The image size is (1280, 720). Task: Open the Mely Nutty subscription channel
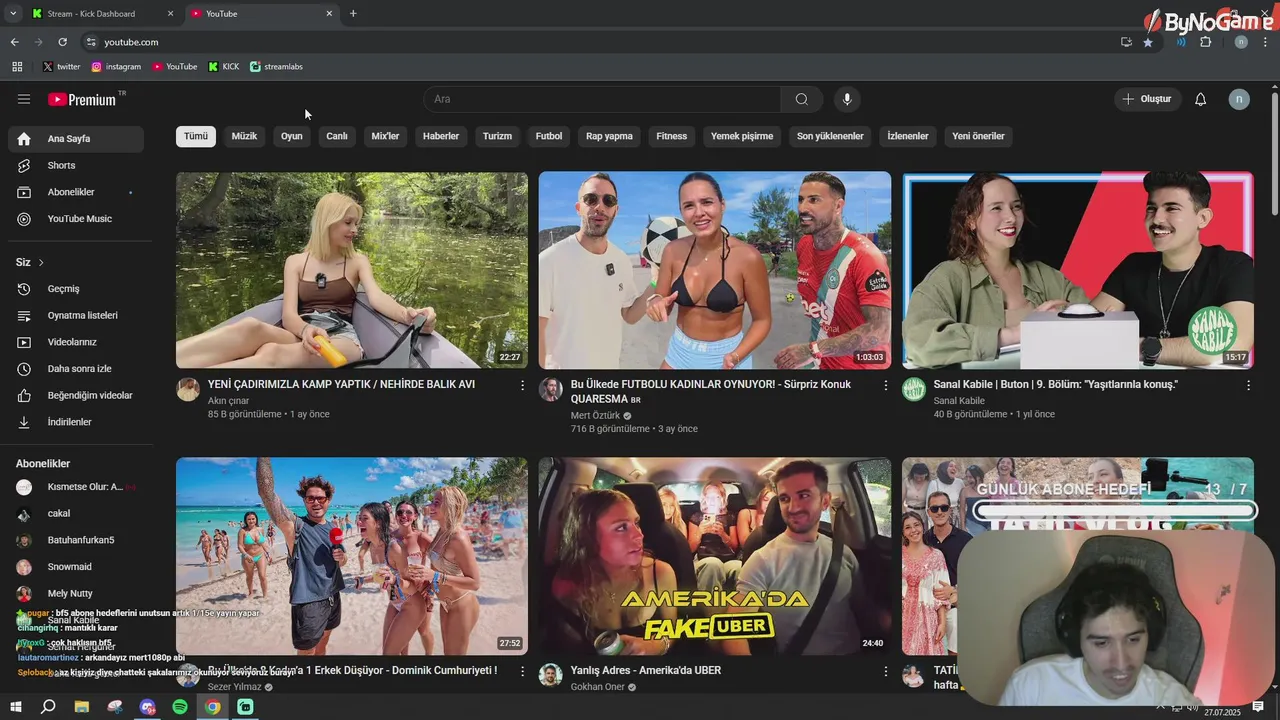click(x=76, y=593)
